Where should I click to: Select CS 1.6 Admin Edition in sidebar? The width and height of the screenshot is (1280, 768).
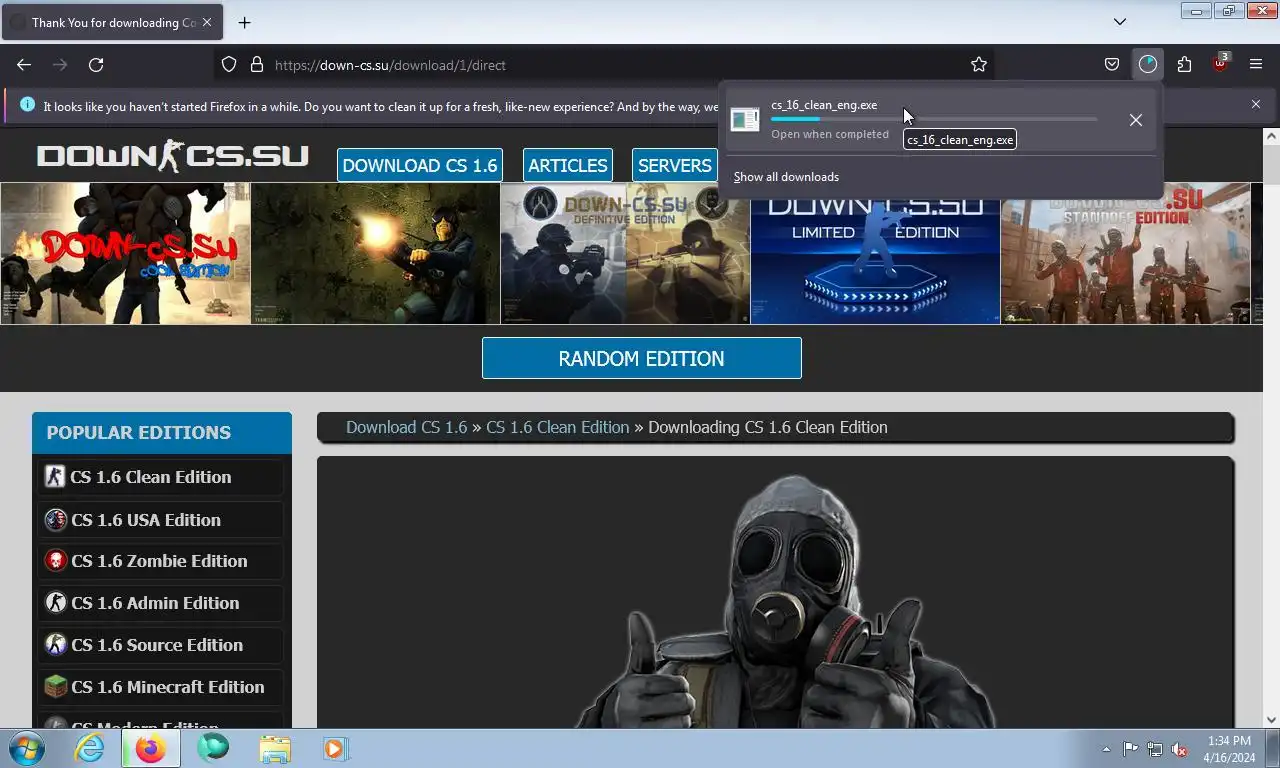tap(161, 603)
